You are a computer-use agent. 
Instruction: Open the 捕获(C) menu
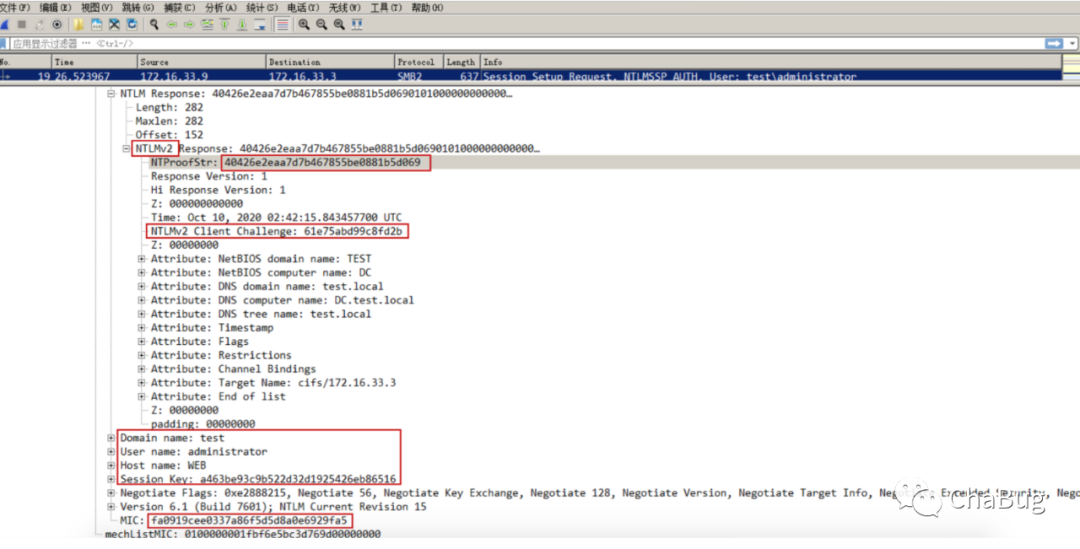[x=179, y=8]
